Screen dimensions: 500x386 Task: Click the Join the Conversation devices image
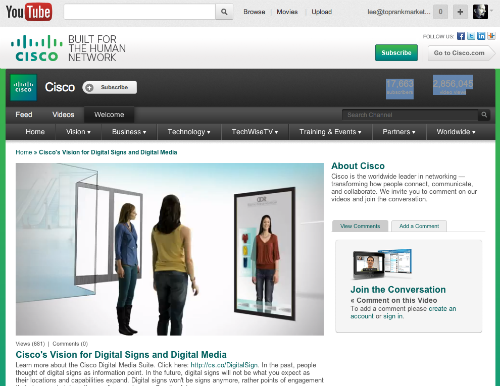pyautogui.click(x=382, y=264)
